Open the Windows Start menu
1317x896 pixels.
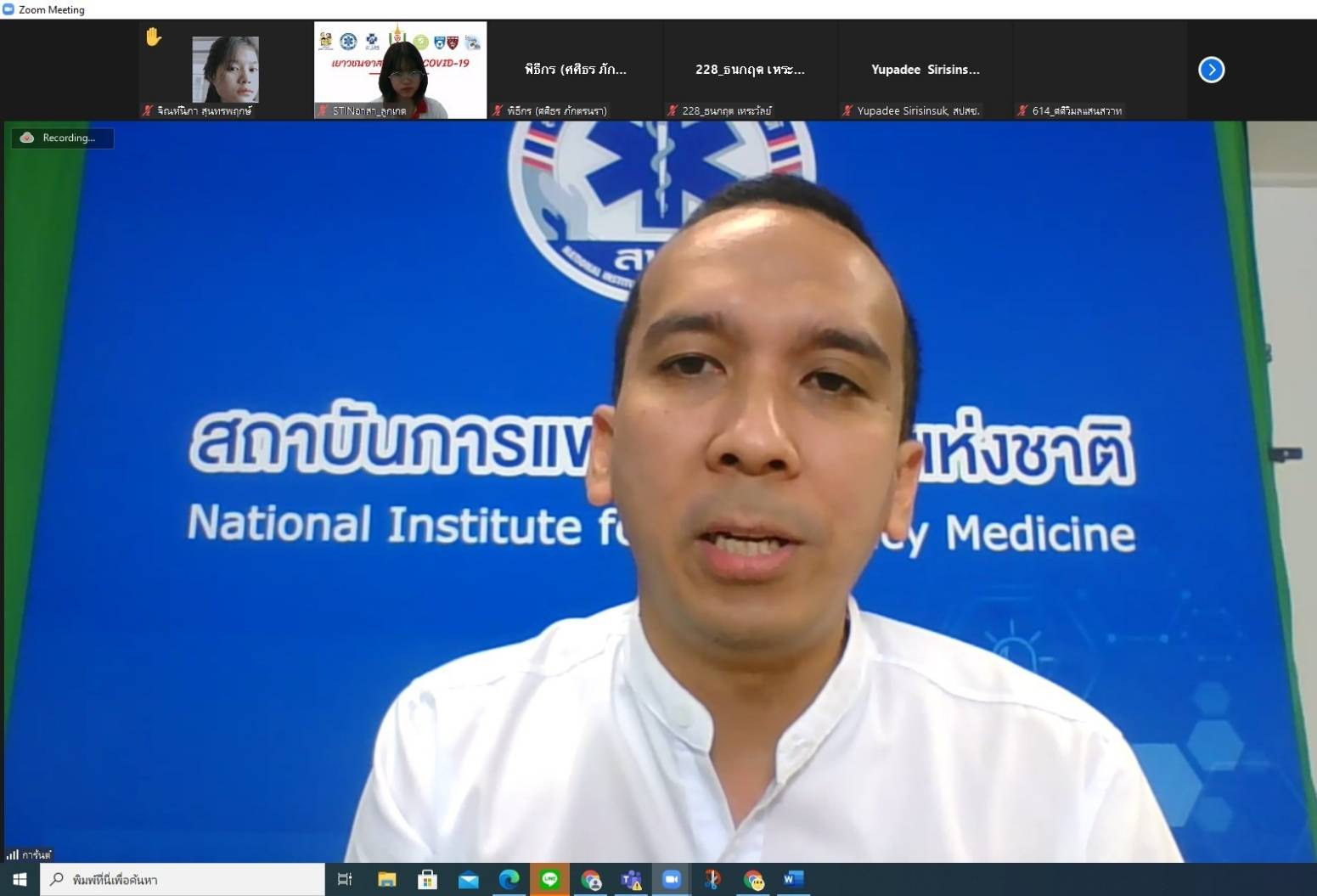20,880
